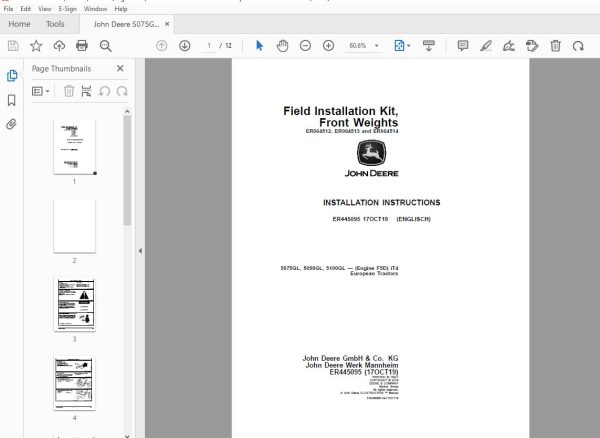
Task: Go to the next page
Action: 184,46
